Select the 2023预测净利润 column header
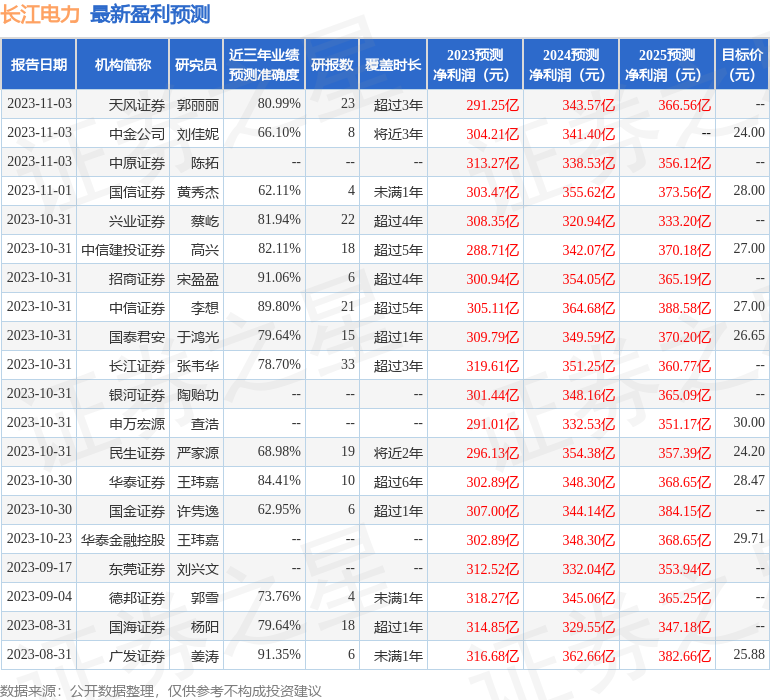Viewport: 770px width, 700px height. (x=475, y=64)
